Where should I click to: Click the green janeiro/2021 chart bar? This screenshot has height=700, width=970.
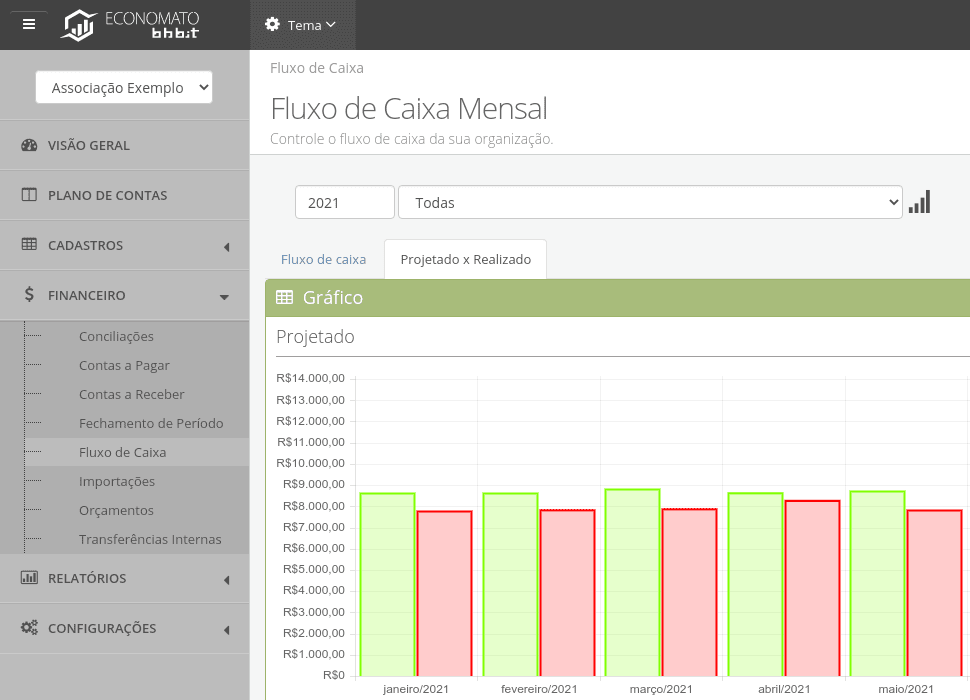pyautogui.click(x=387, y=584)
